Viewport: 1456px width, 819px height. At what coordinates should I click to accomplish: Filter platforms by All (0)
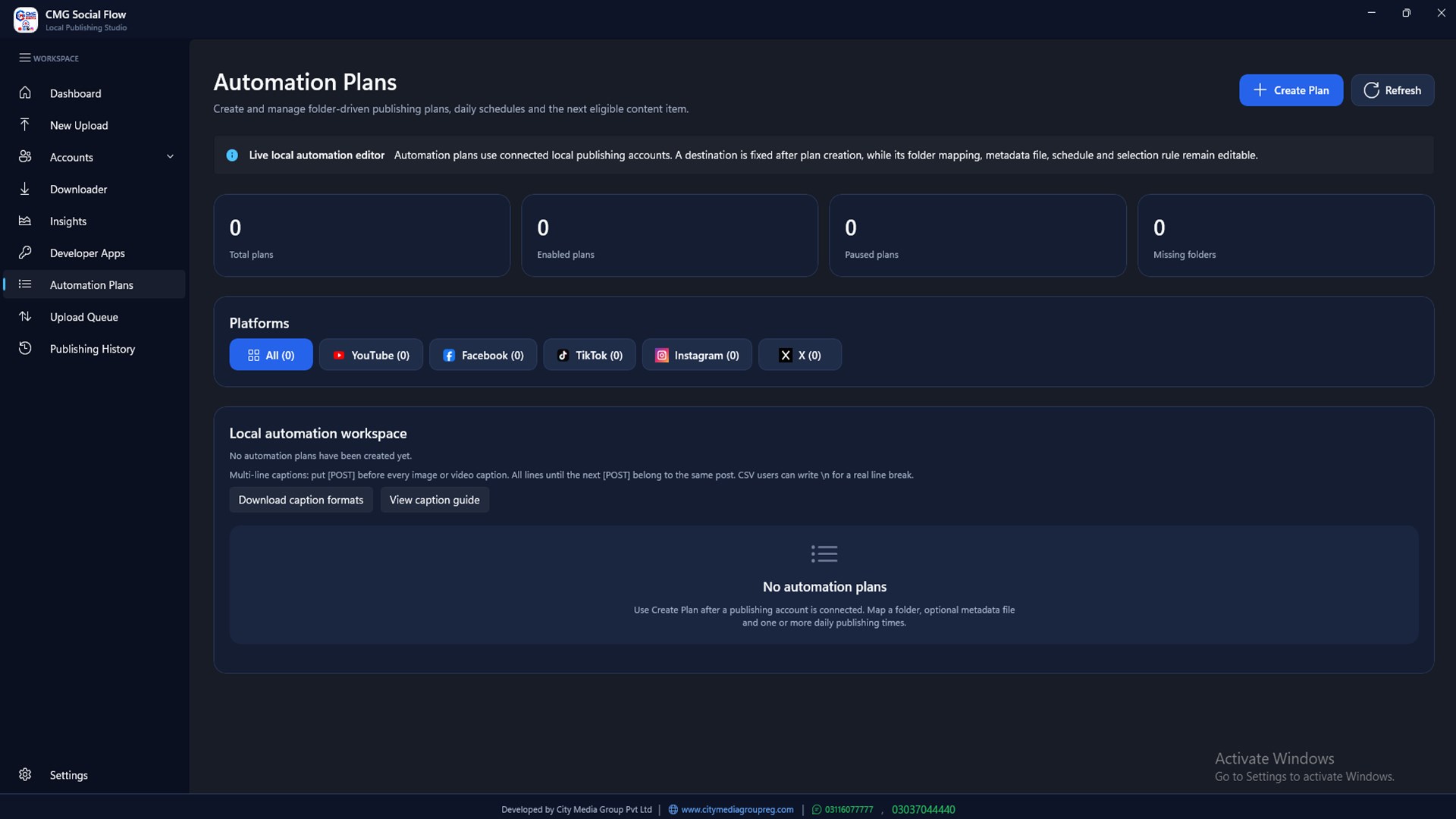271,355
